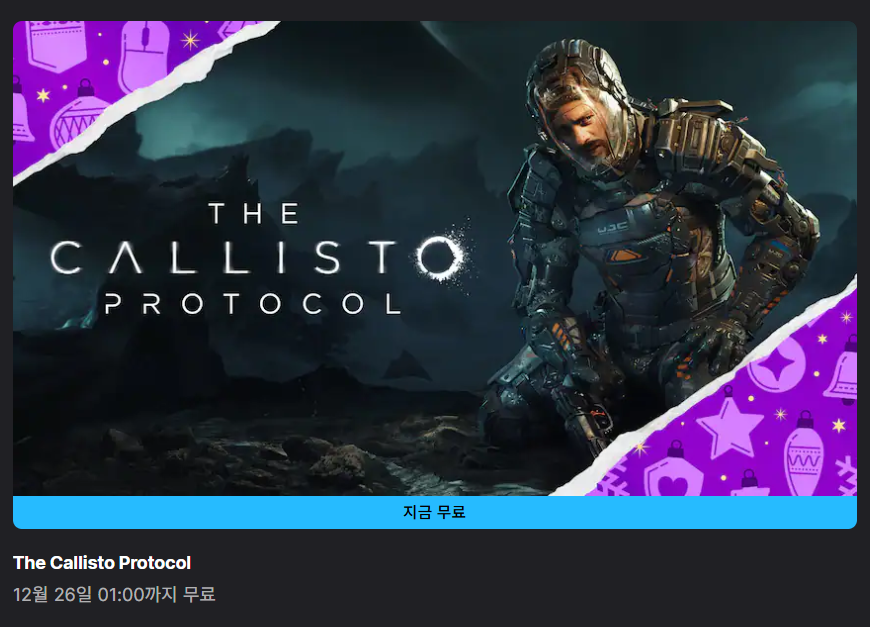Click the snowflake icon at bottom-right edge
This screenshot has height=627, width=870.
(x=847, y=476)
